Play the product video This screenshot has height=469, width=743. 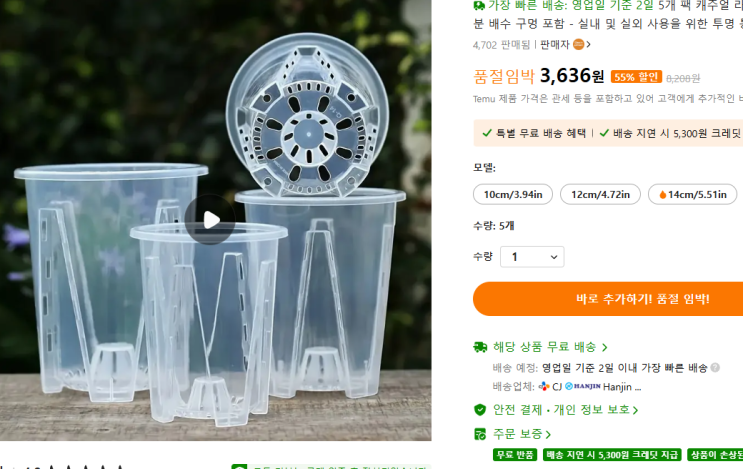(210, 220)
